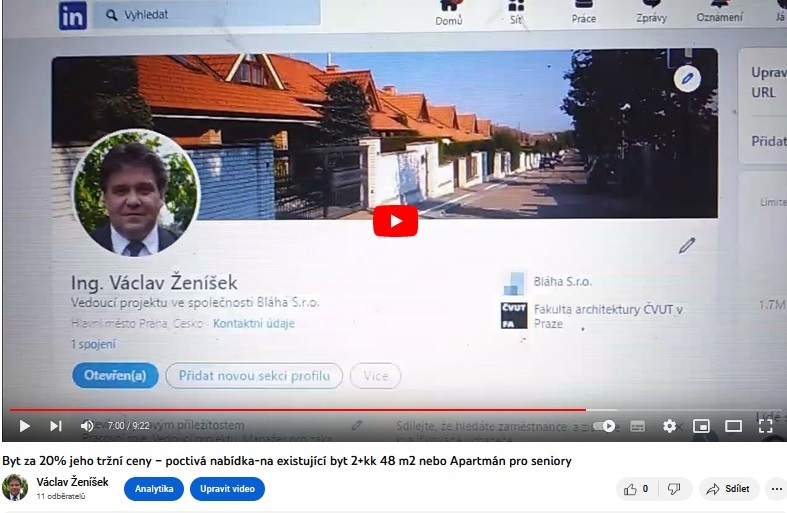Screen dimensions: 787x513
Task: Open the Oznámení navigation item
Action: [x=719, y=12]
